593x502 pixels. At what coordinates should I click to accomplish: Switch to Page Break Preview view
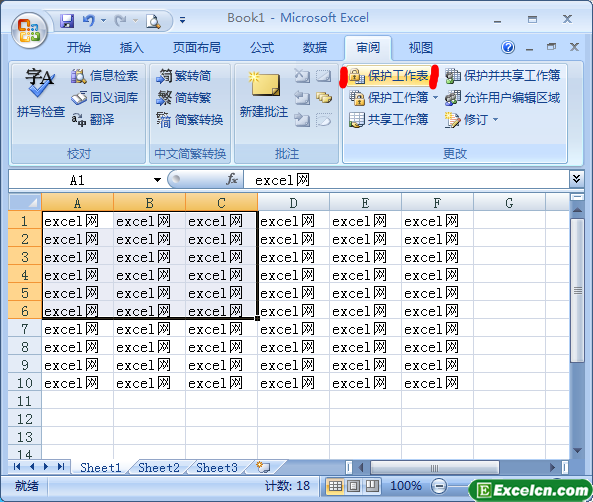pos(372,486)
